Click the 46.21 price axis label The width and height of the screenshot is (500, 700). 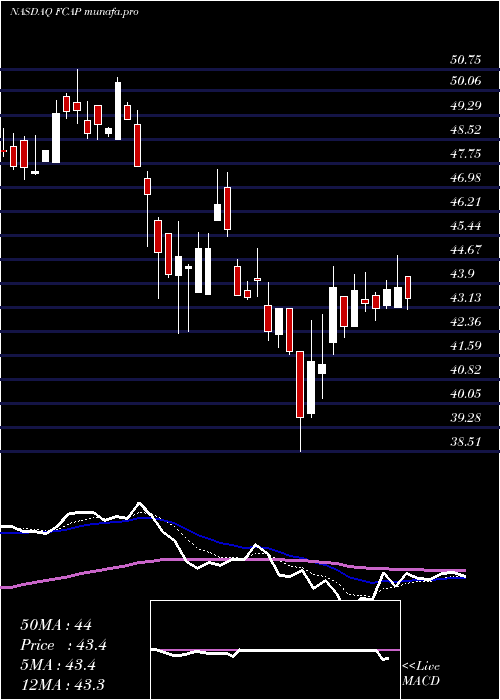[x=465, y=202]
